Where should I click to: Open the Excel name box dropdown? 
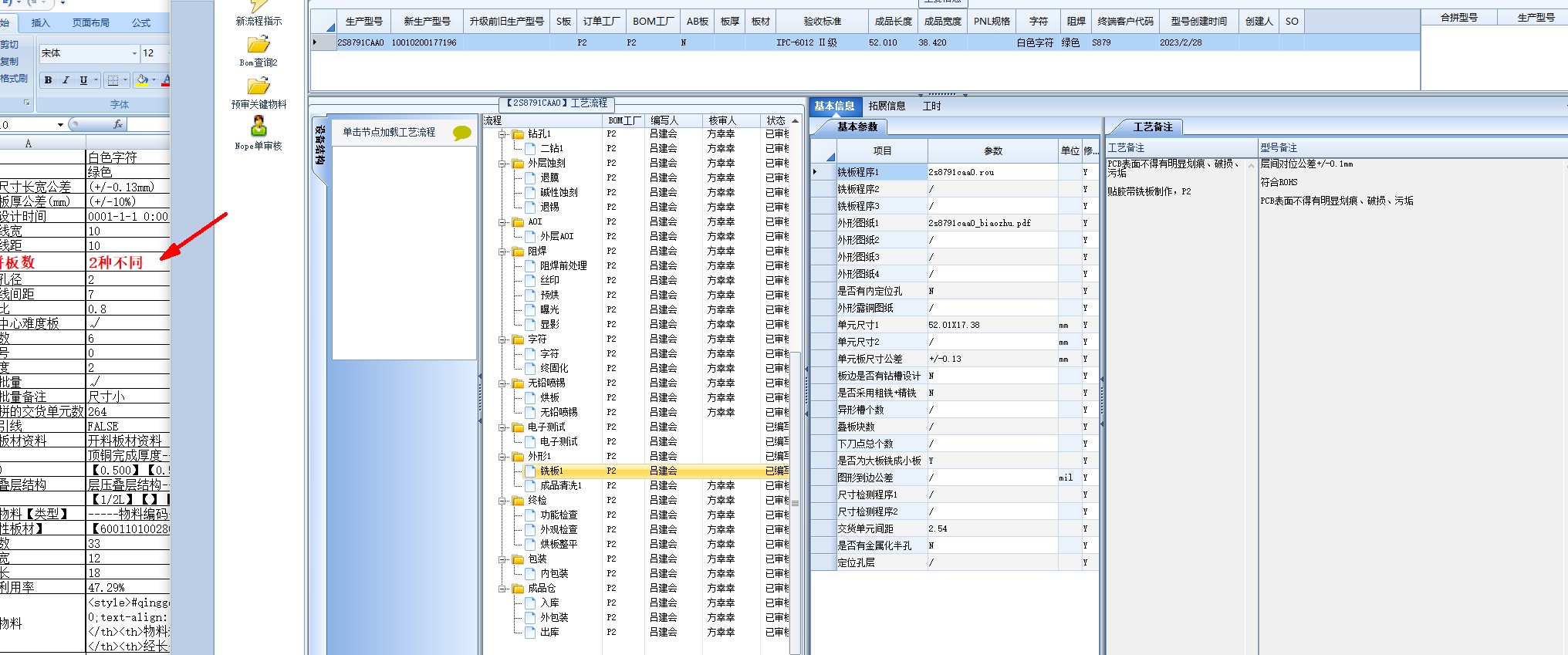[x=60, y=124]
